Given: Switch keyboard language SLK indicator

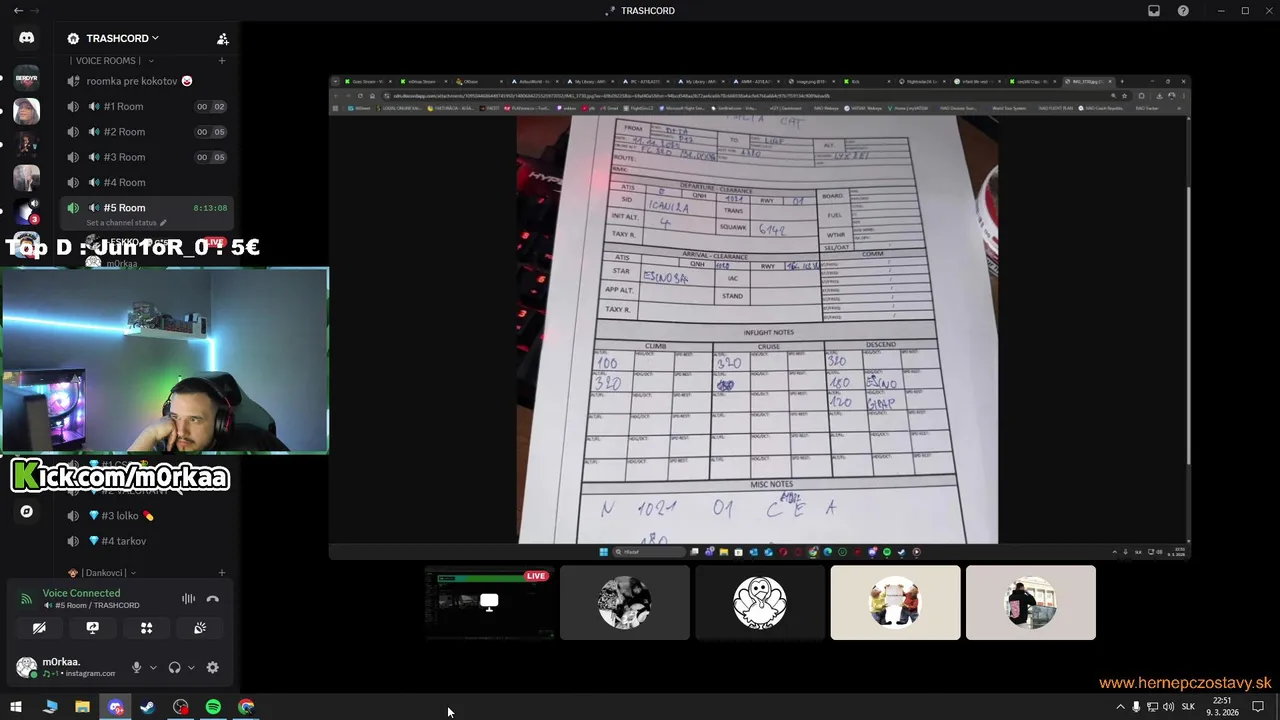Looking at the screenshot, I should click(x=1188, y=707).
